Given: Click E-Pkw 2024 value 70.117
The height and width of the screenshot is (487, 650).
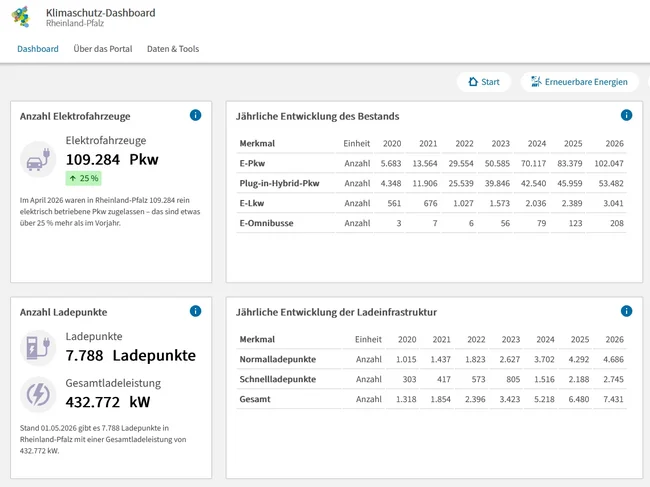Looking at the screenshot, I should coord(534,163).
